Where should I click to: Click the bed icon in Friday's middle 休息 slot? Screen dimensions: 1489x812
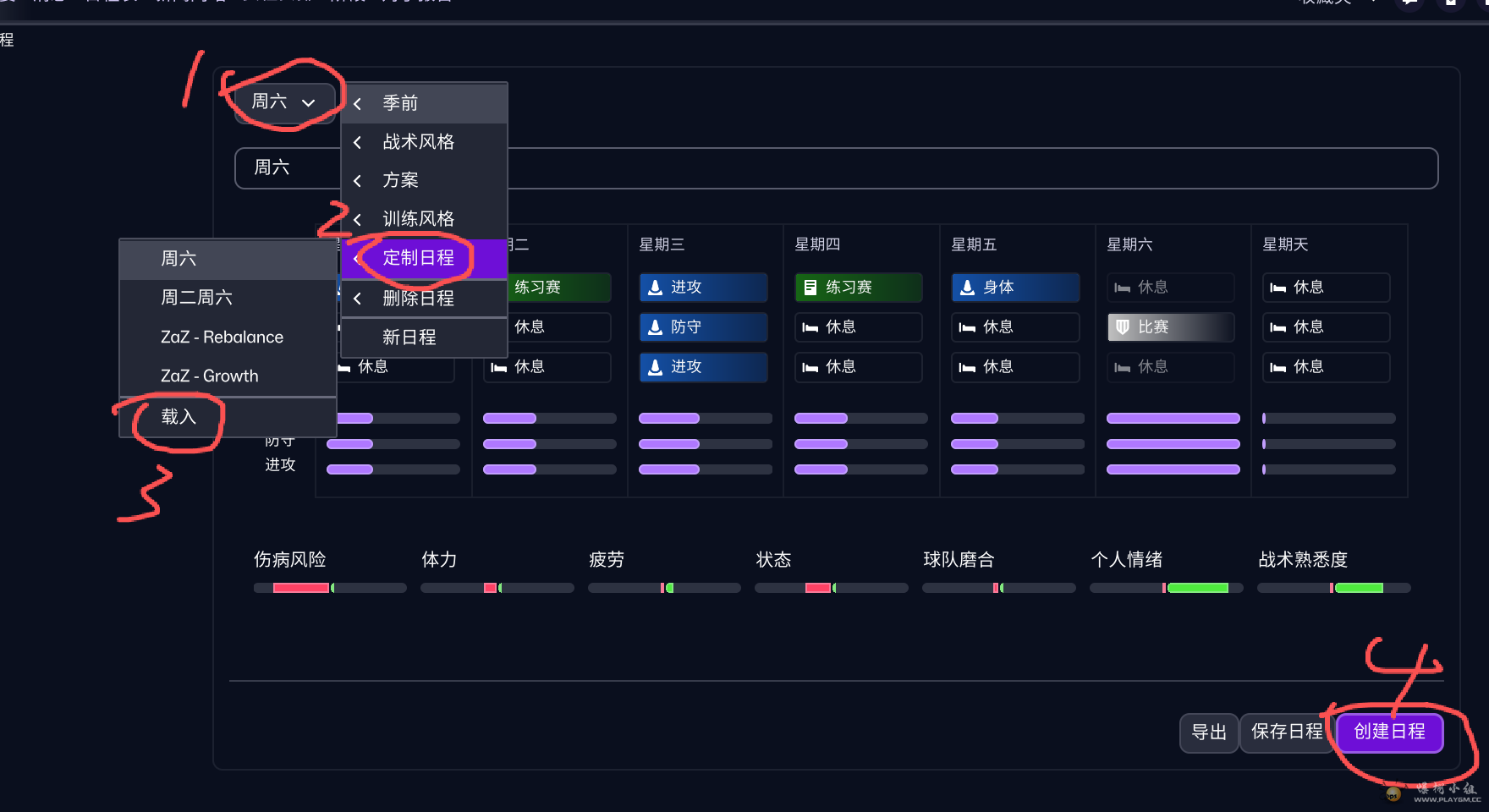point(967,327)
